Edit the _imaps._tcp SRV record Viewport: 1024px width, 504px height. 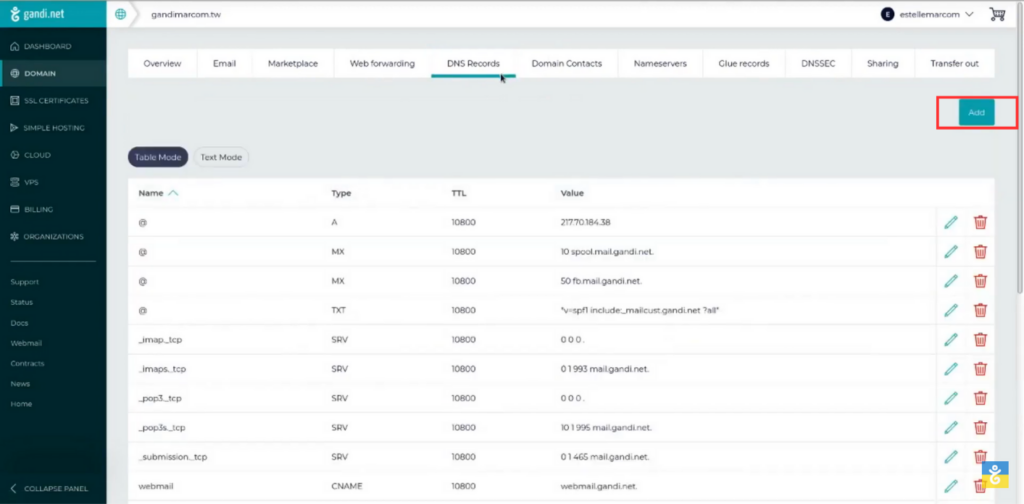[951, 369]
